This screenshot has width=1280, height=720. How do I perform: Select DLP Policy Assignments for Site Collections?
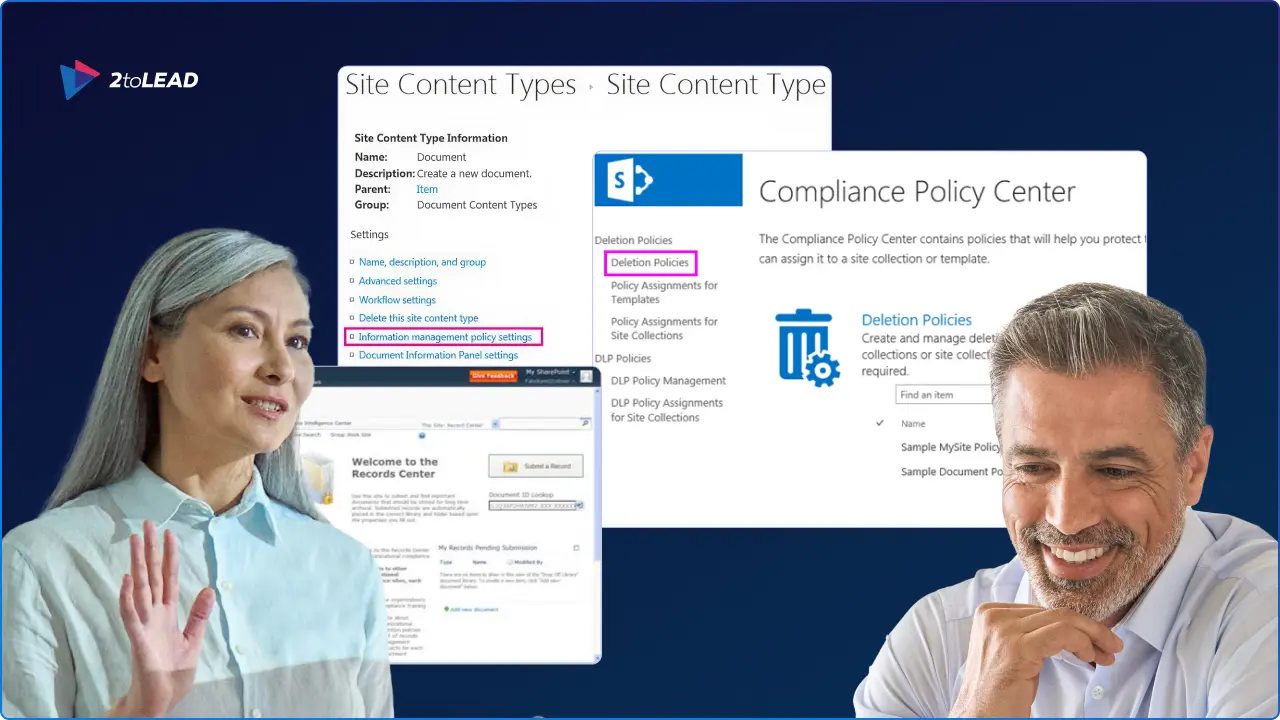[667, 410]
